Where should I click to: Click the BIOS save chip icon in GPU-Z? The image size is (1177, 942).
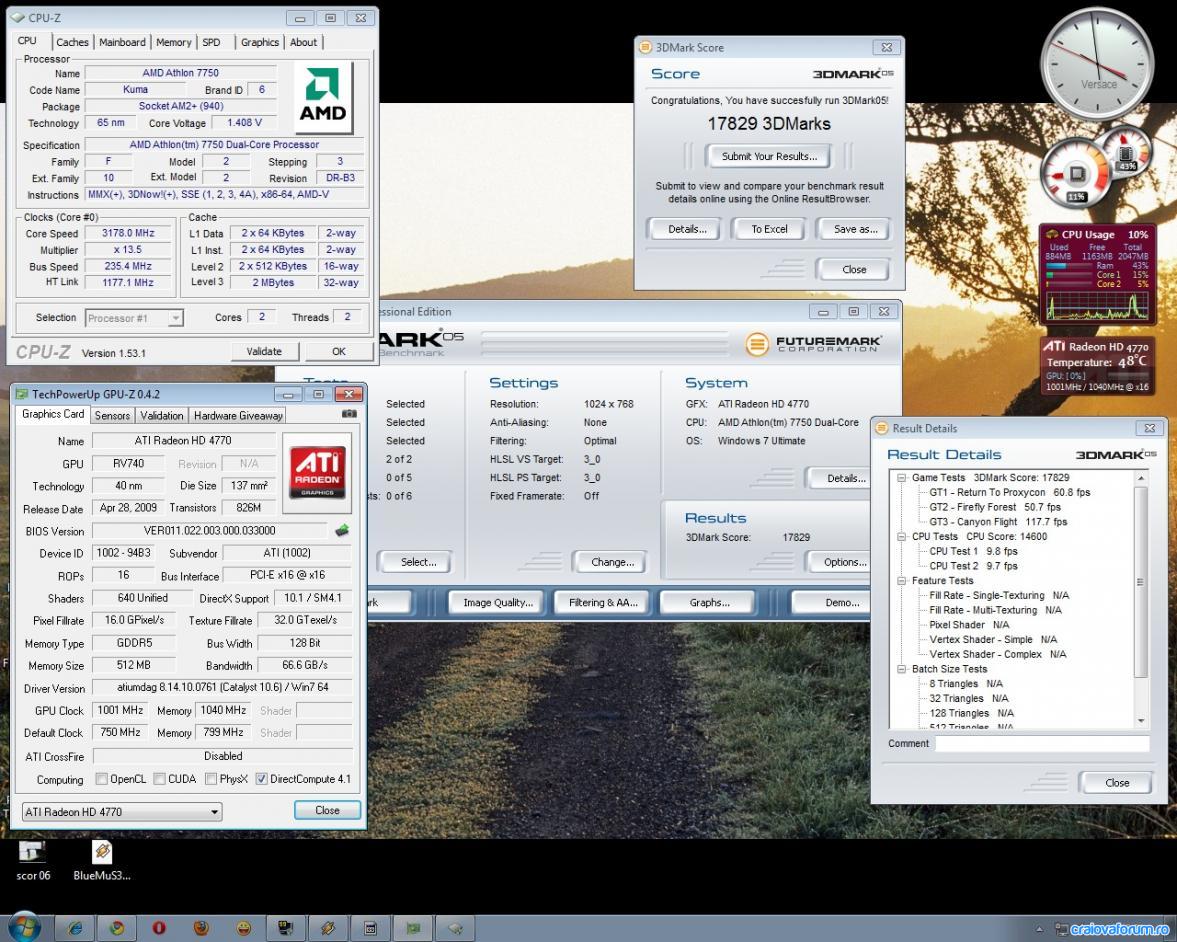click(342, 531)
